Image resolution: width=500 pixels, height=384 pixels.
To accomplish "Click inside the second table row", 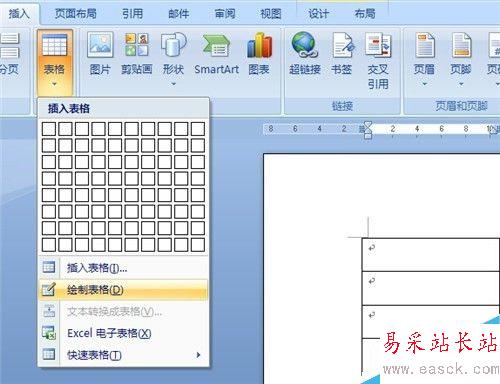I will (x=431, y=288).
